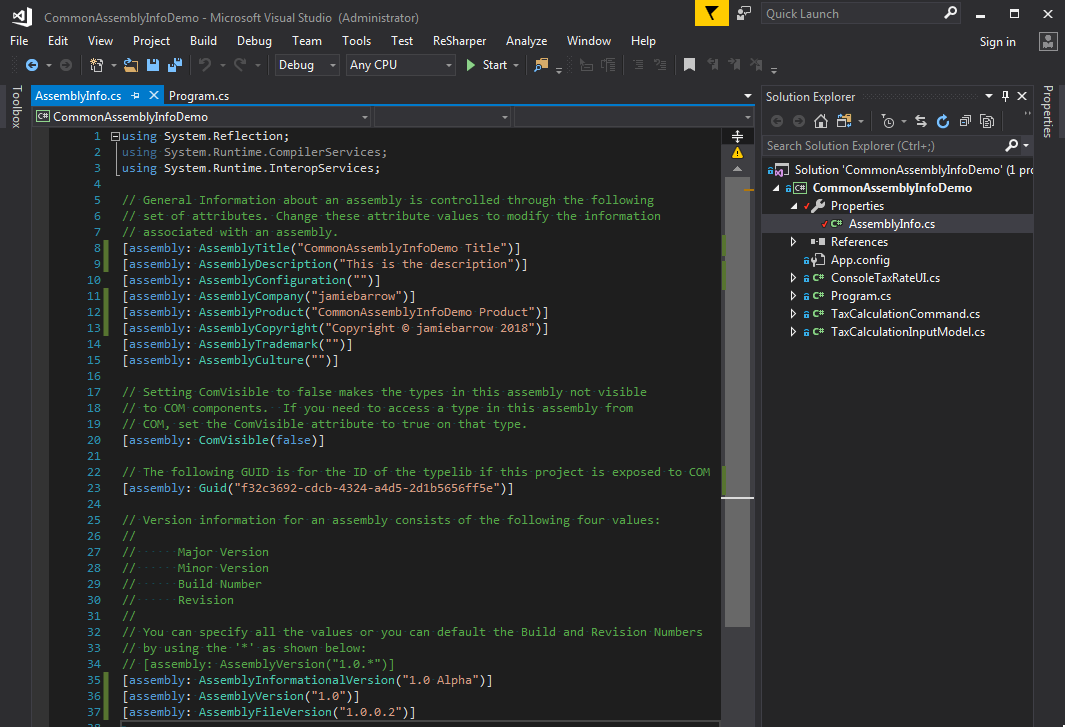Open the Tools menu
The image size is (1065, 727).
click(356, 41)
